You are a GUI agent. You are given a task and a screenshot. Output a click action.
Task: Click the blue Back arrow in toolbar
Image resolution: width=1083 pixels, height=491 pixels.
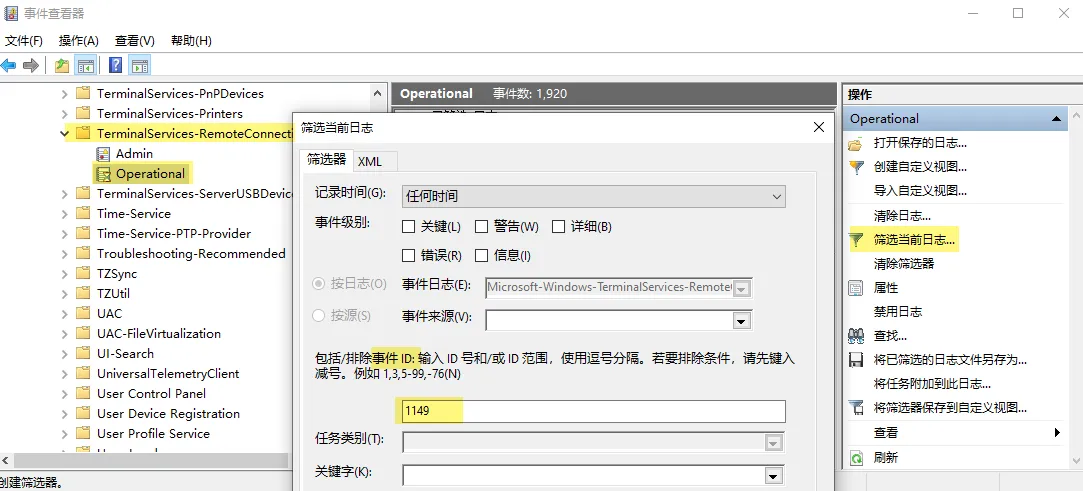pos(9,66)
